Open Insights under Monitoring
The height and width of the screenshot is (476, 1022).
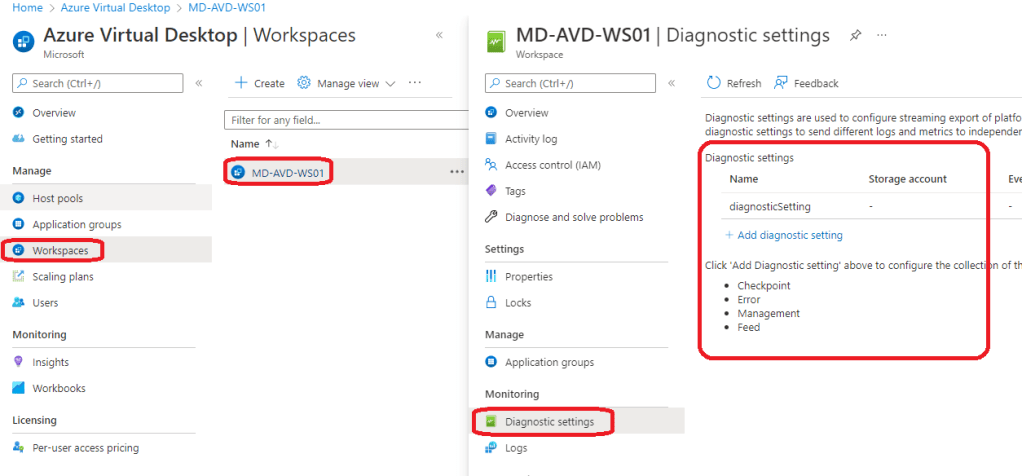pyautogui.click(x=50, y=362)
